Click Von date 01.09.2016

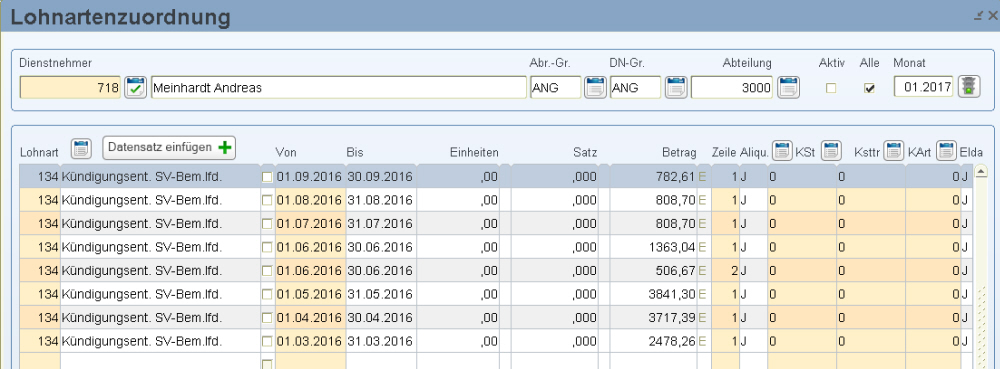309,177
